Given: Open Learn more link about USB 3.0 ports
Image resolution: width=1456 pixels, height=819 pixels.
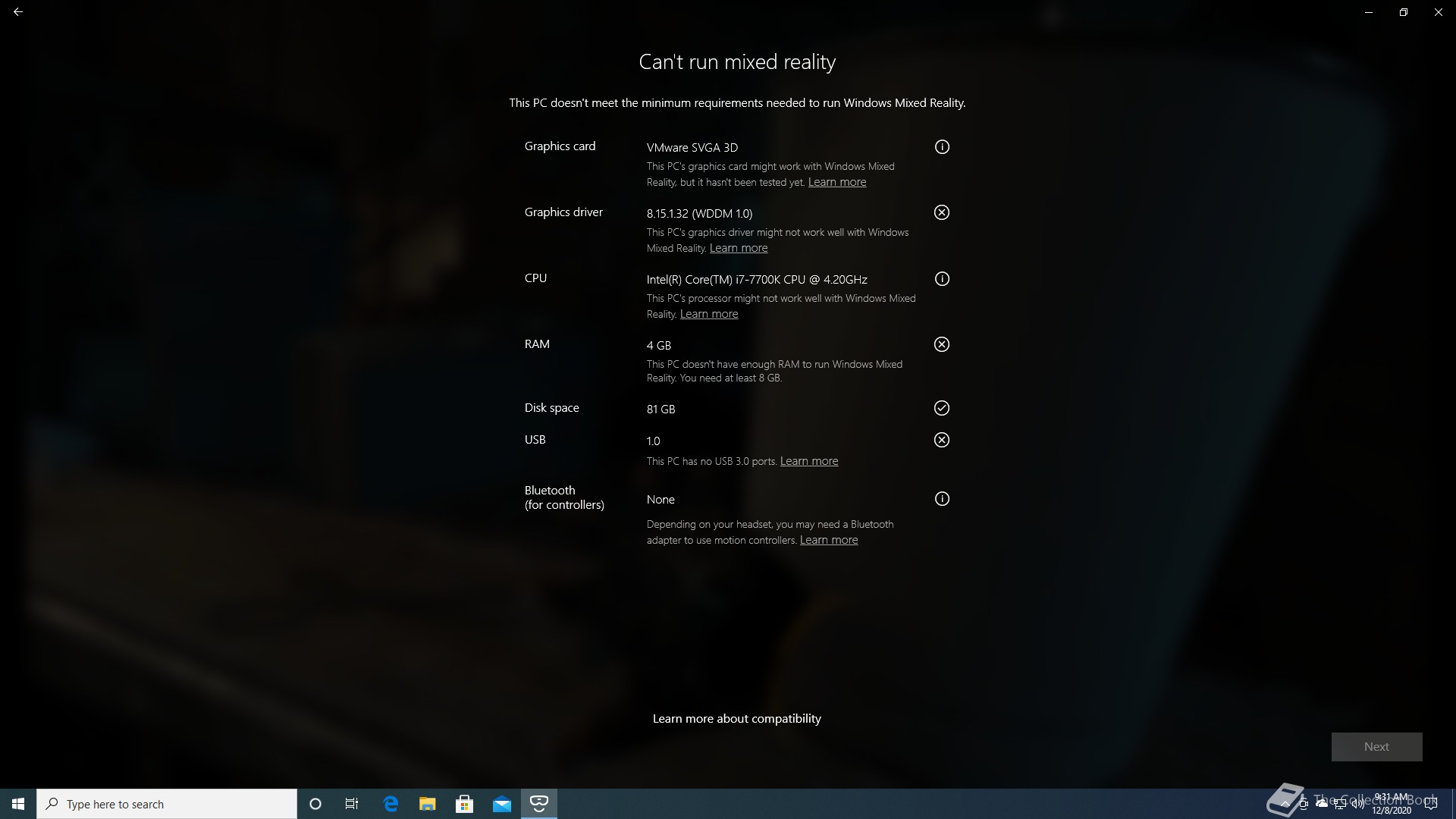Looking at the screenshot, I should (809, 461).
